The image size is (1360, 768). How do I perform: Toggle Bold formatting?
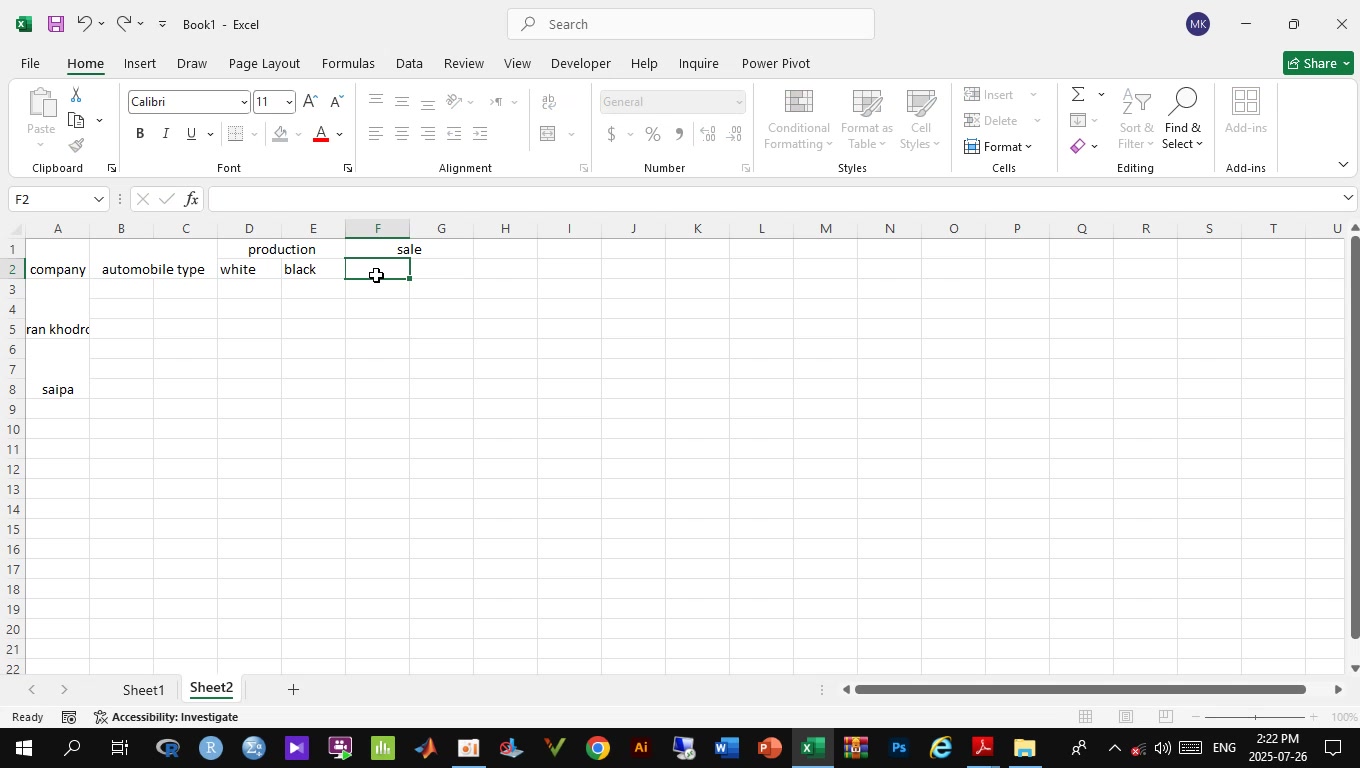(140, 134)
